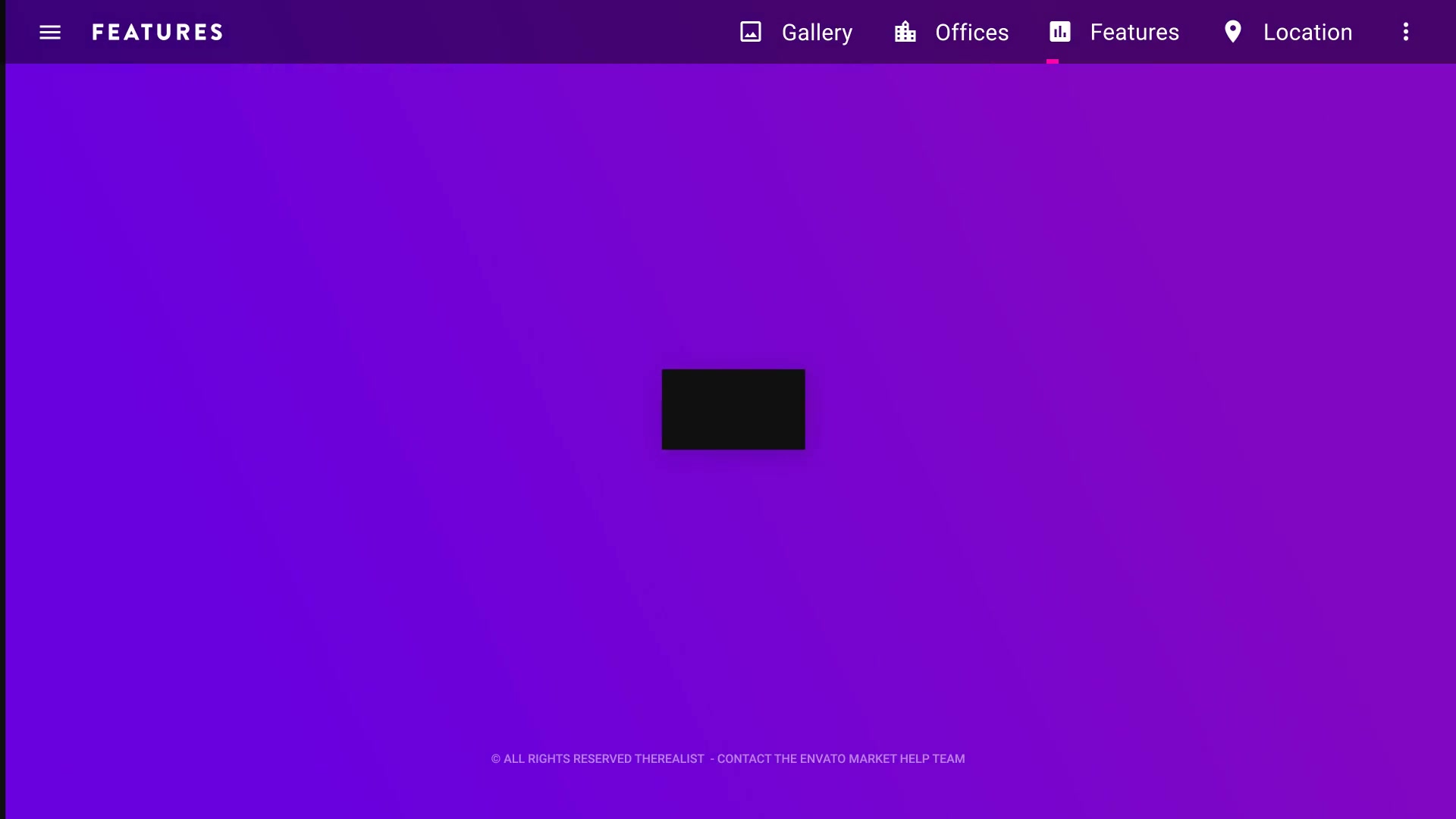Click the Offices building icon
This screenshot has width=1456, height=819.
905,32
